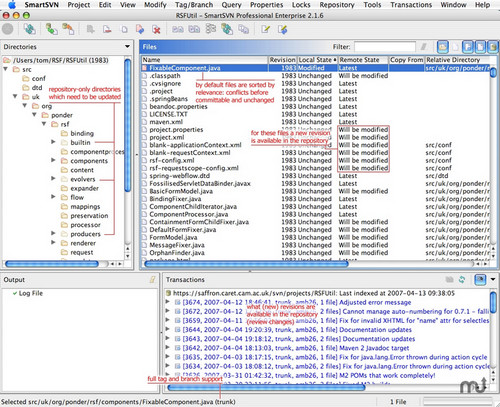Screen dimensions: 500x407
Task: Select the preservation folder in tree
Action: [89, 215]
